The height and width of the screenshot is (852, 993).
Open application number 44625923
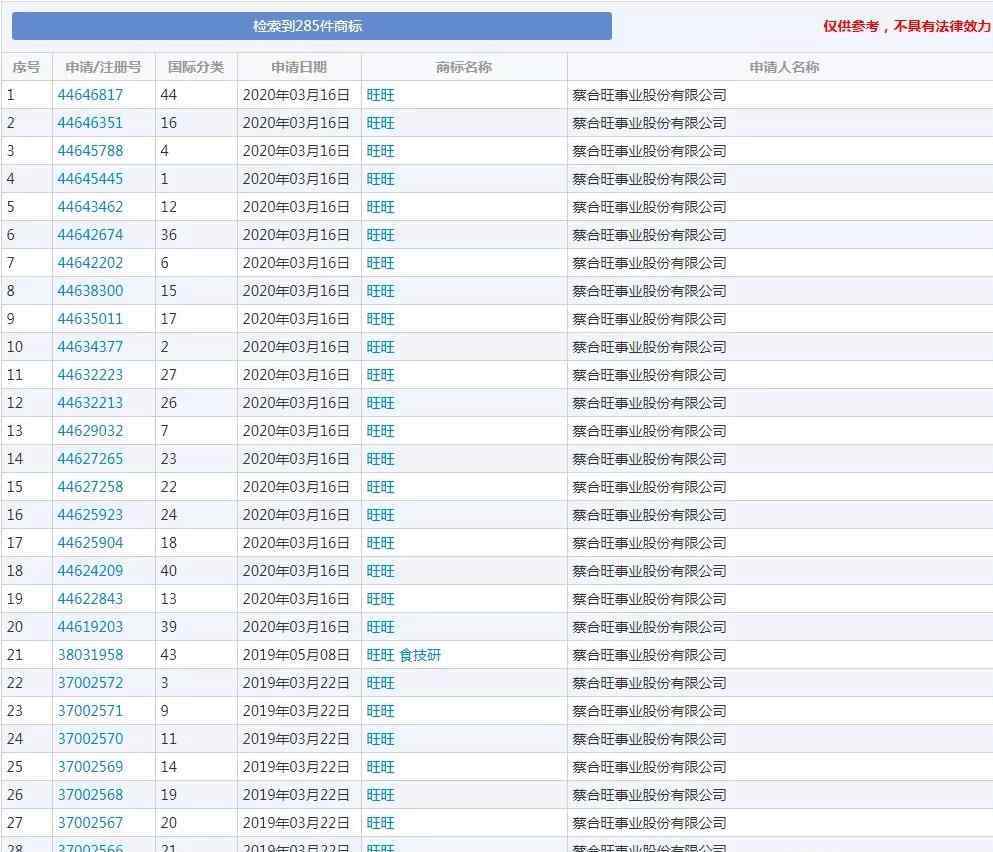point(90,515)
